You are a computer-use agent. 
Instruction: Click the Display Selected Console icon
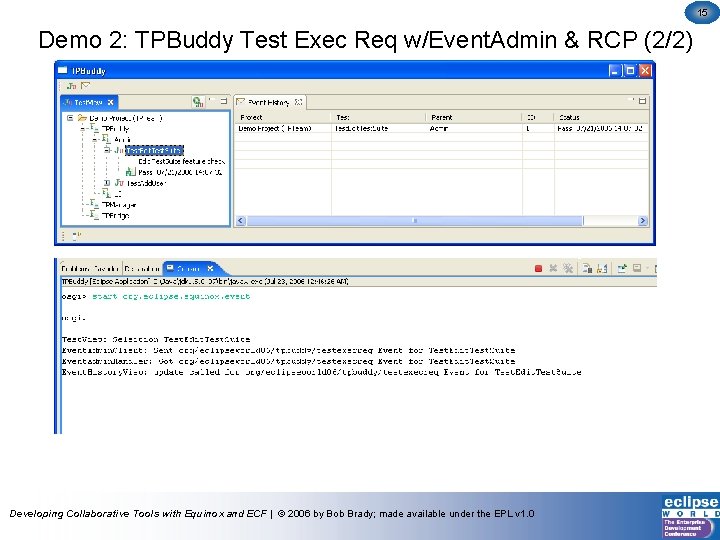[622, 268]
